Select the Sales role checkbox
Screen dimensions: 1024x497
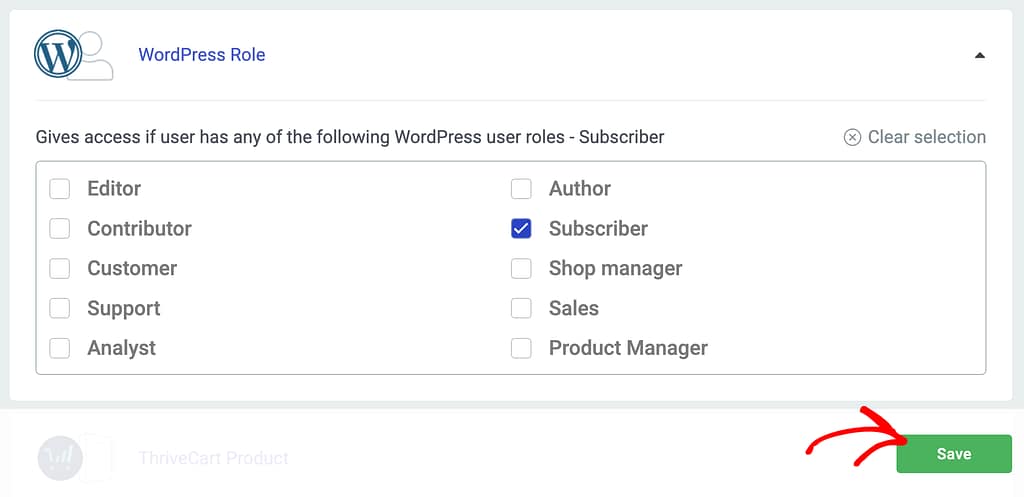point(521,308)
